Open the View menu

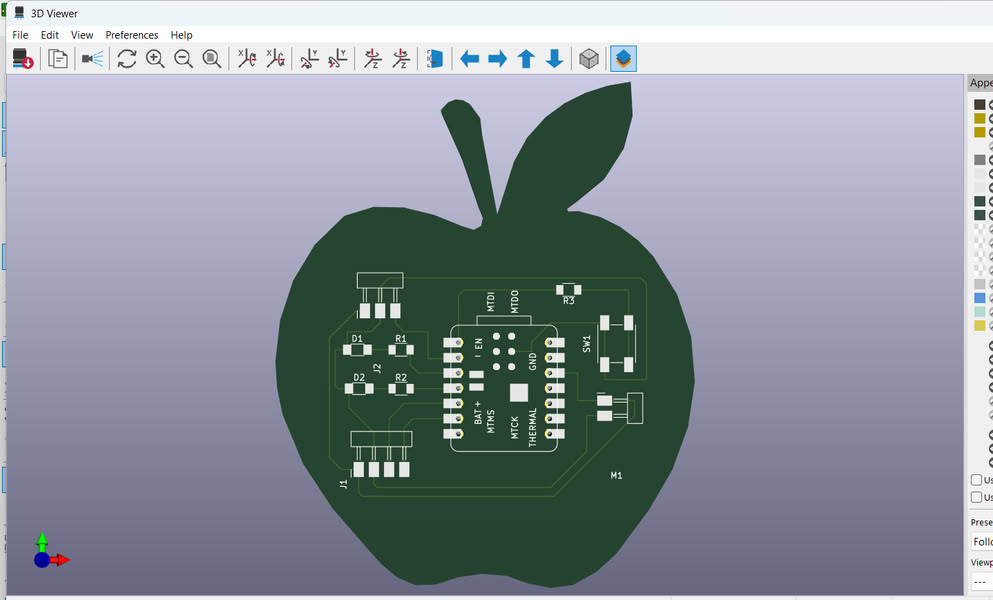point(82,35)
